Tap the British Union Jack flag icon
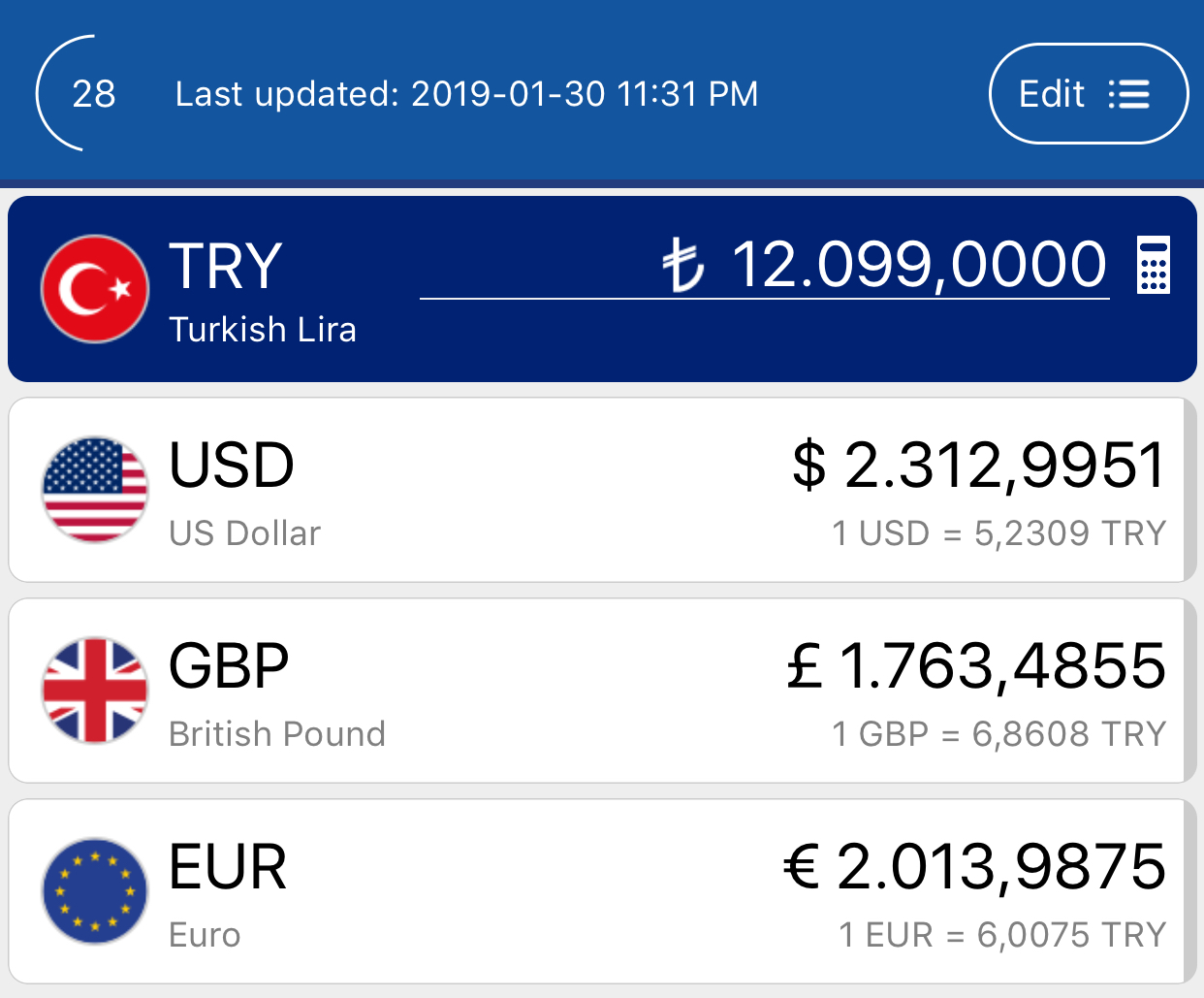Image resolution: width=1204 pixels, height=998 pixels. click(x=95, y=691)
